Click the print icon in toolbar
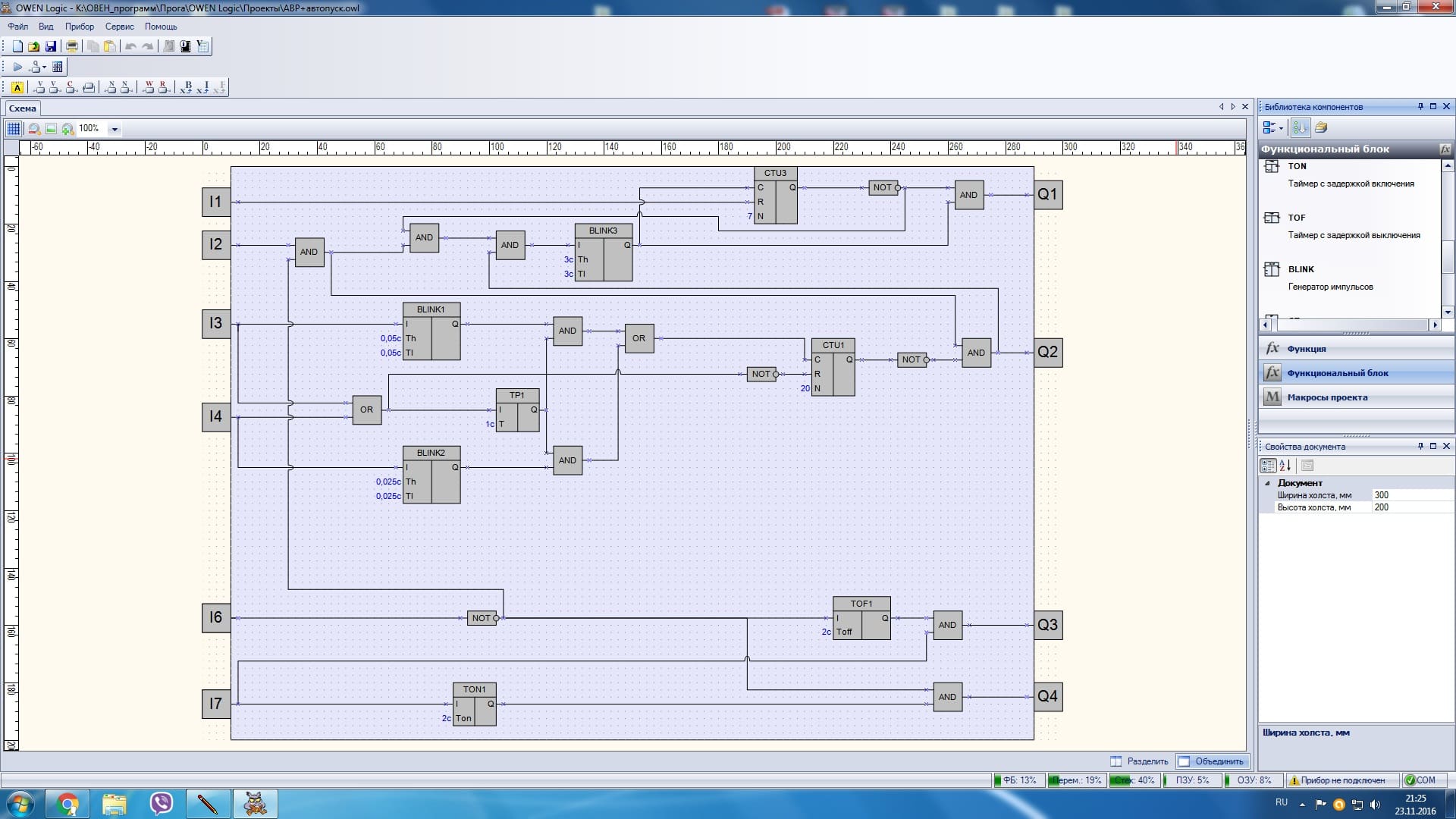The height and width of the screenshot is (819, 1456). click(72, 46)
